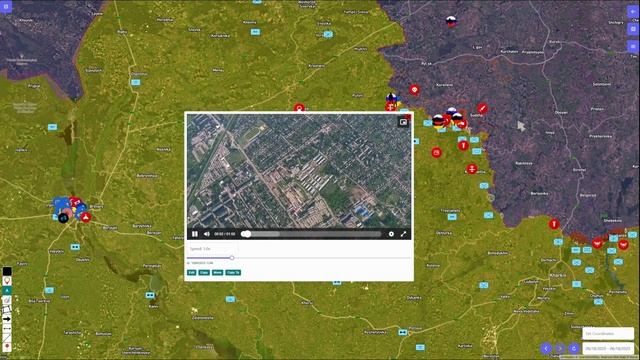640x360 pixels.
Task: Open the red marker above the video popup
Action: tap(299, 109)
